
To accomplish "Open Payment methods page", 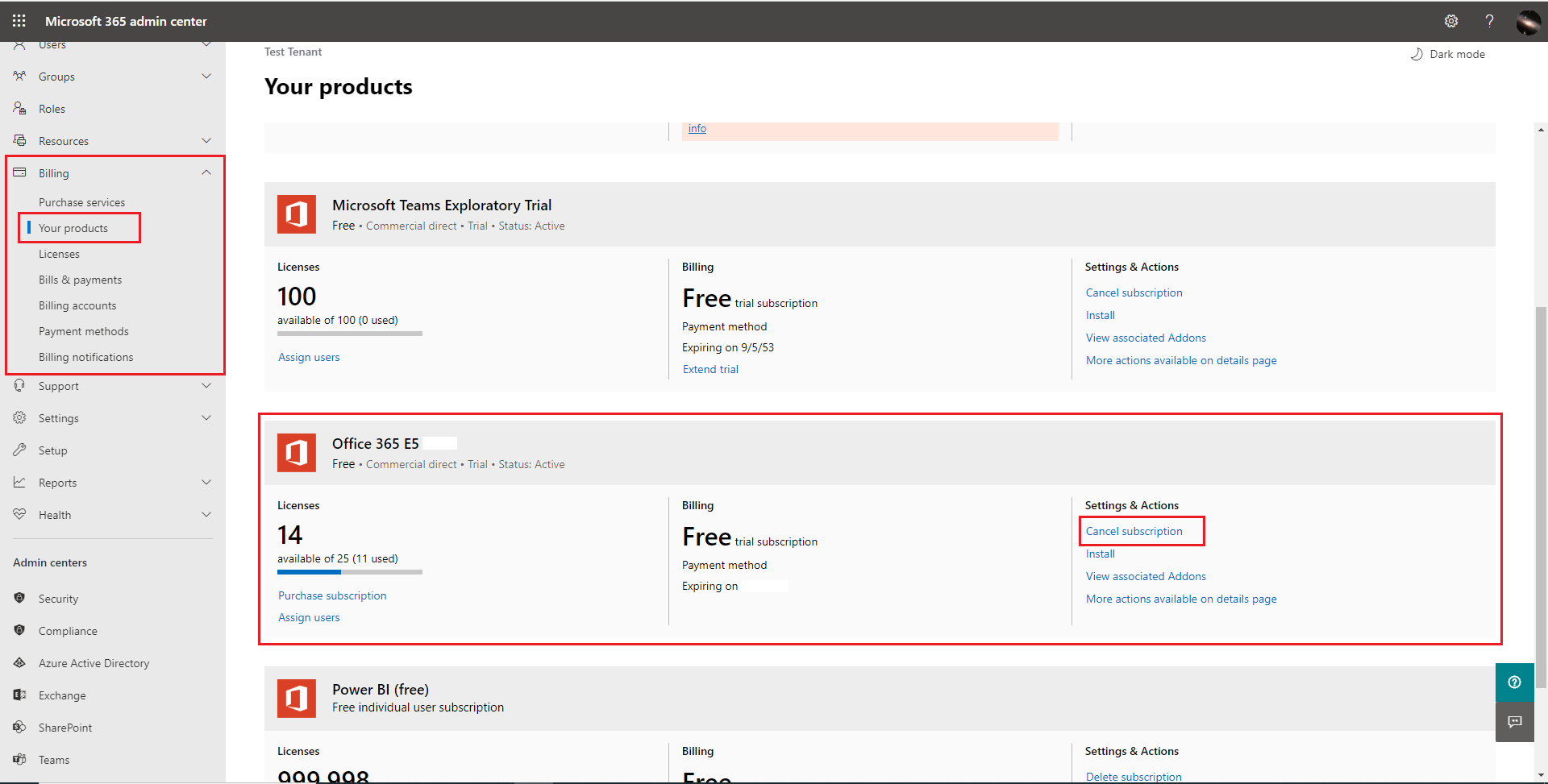I will pos(84,331).
